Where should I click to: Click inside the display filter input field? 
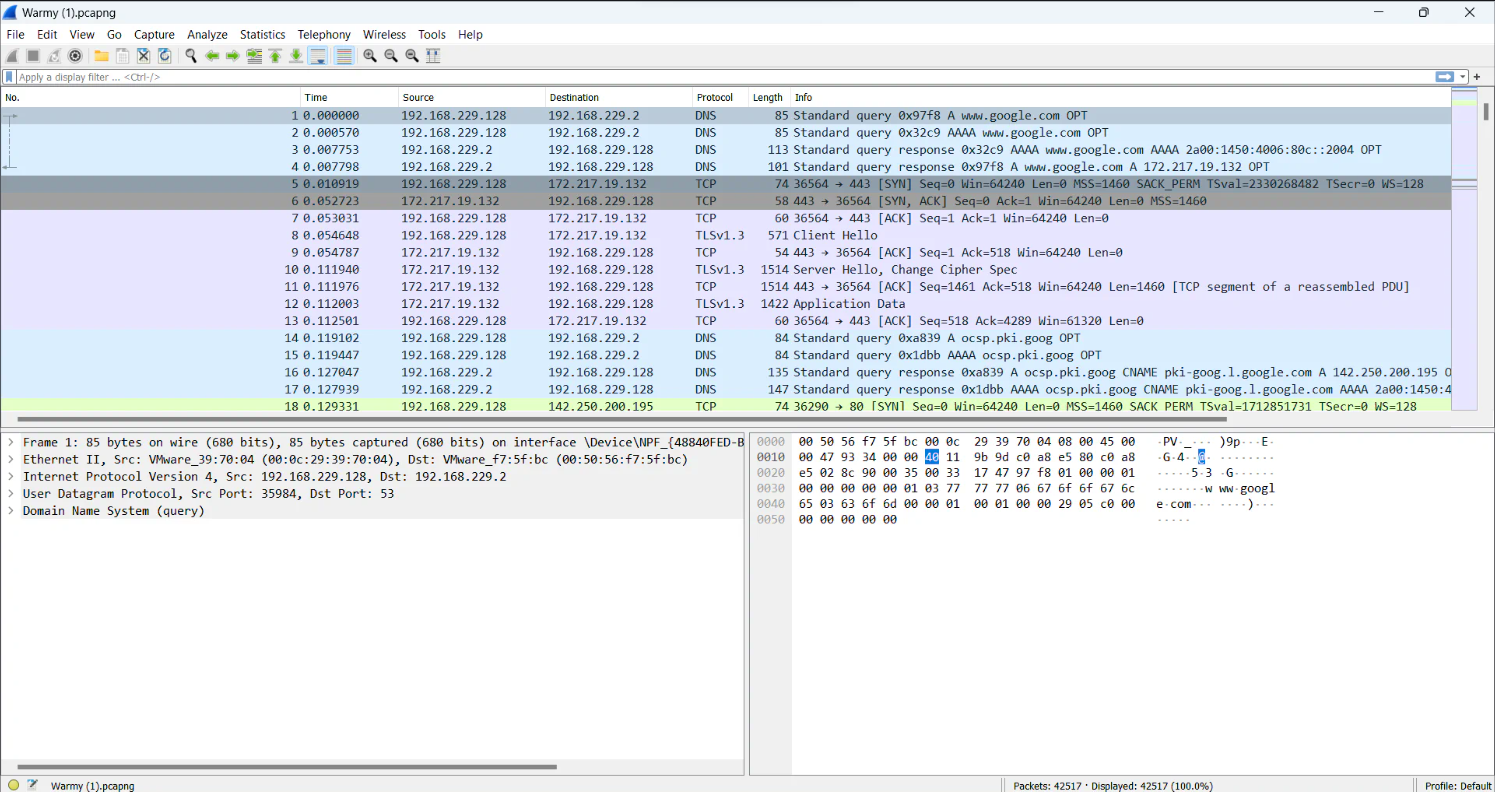(x=700, y=77)
